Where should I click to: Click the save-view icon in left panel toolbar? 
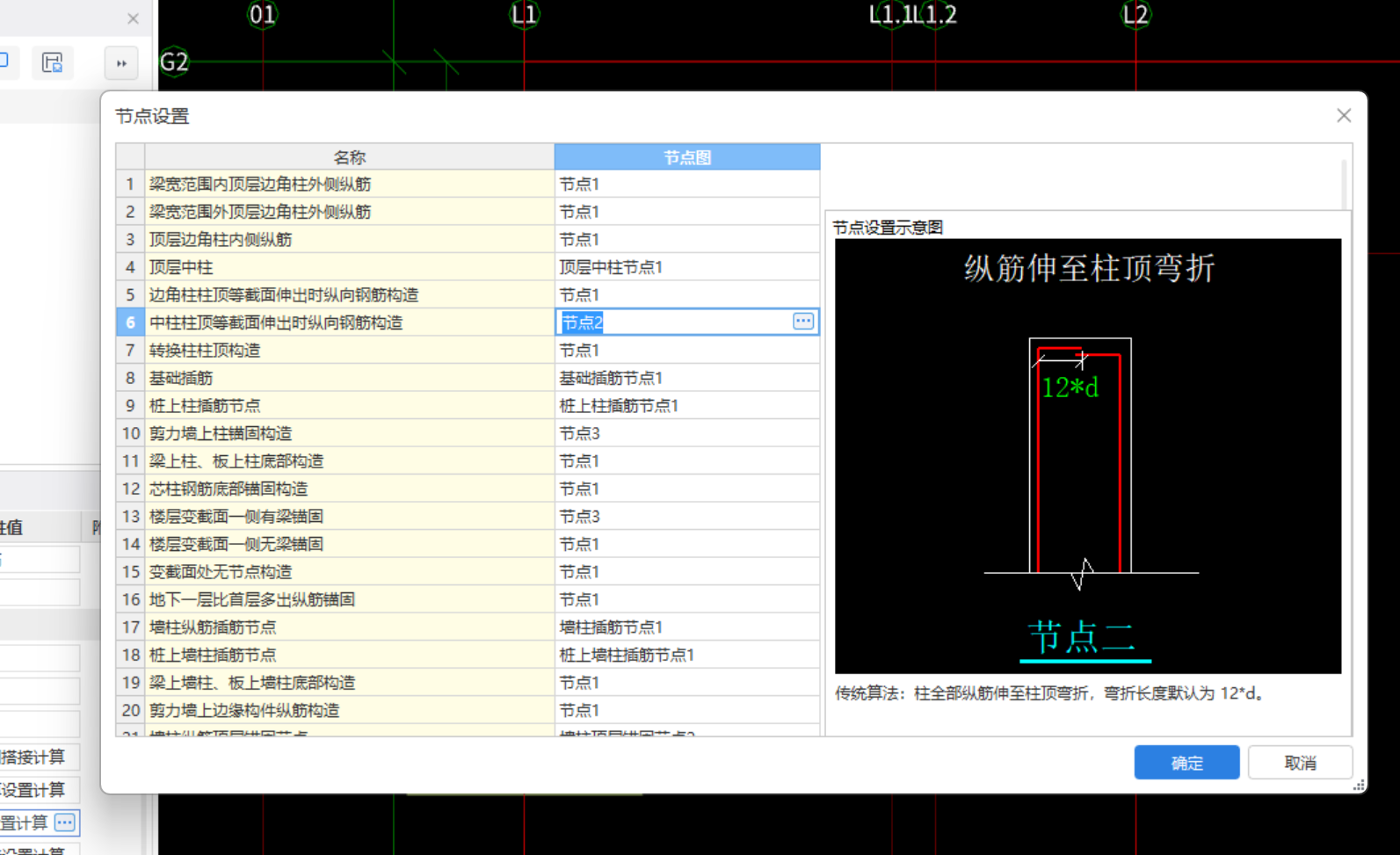[53, 62]
